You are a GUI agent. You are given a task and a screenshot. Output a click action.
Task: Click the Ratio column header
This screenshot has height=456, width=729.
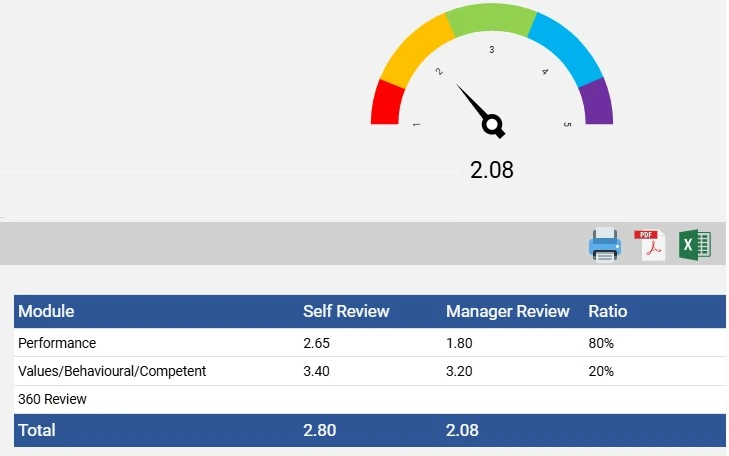(x=608, y=311)
